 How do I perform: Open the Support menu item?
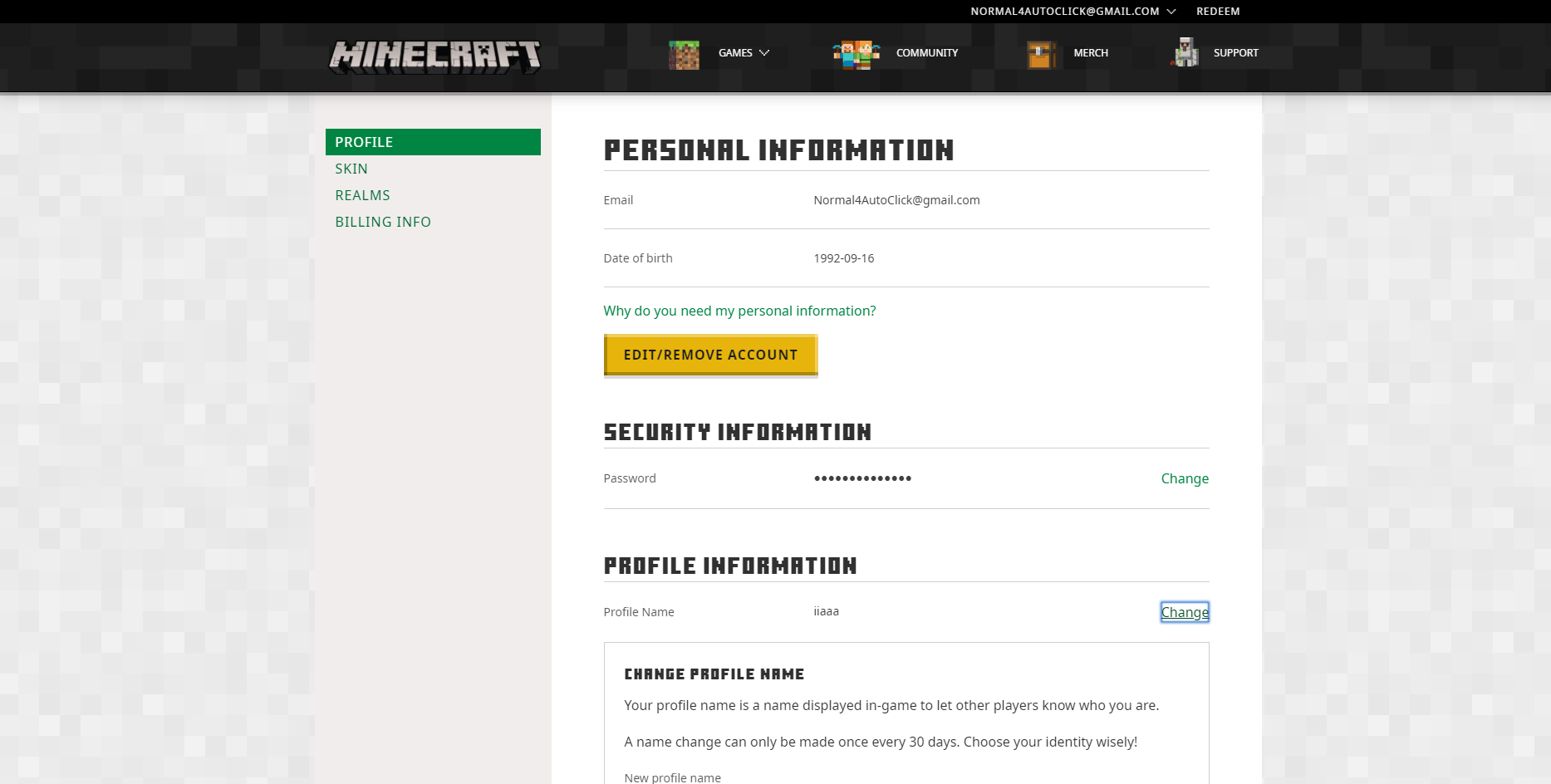pyautogui.click(x=1235, y=53)
